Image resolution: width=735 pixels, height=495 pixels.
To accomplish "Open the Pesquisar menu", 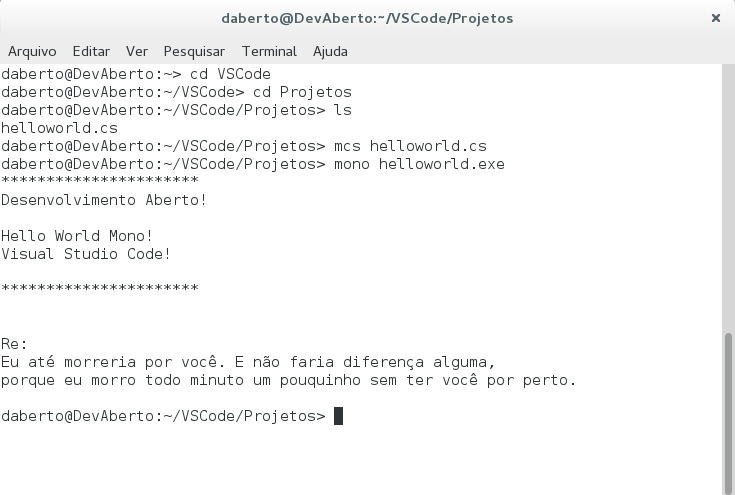I will point(194,51).
